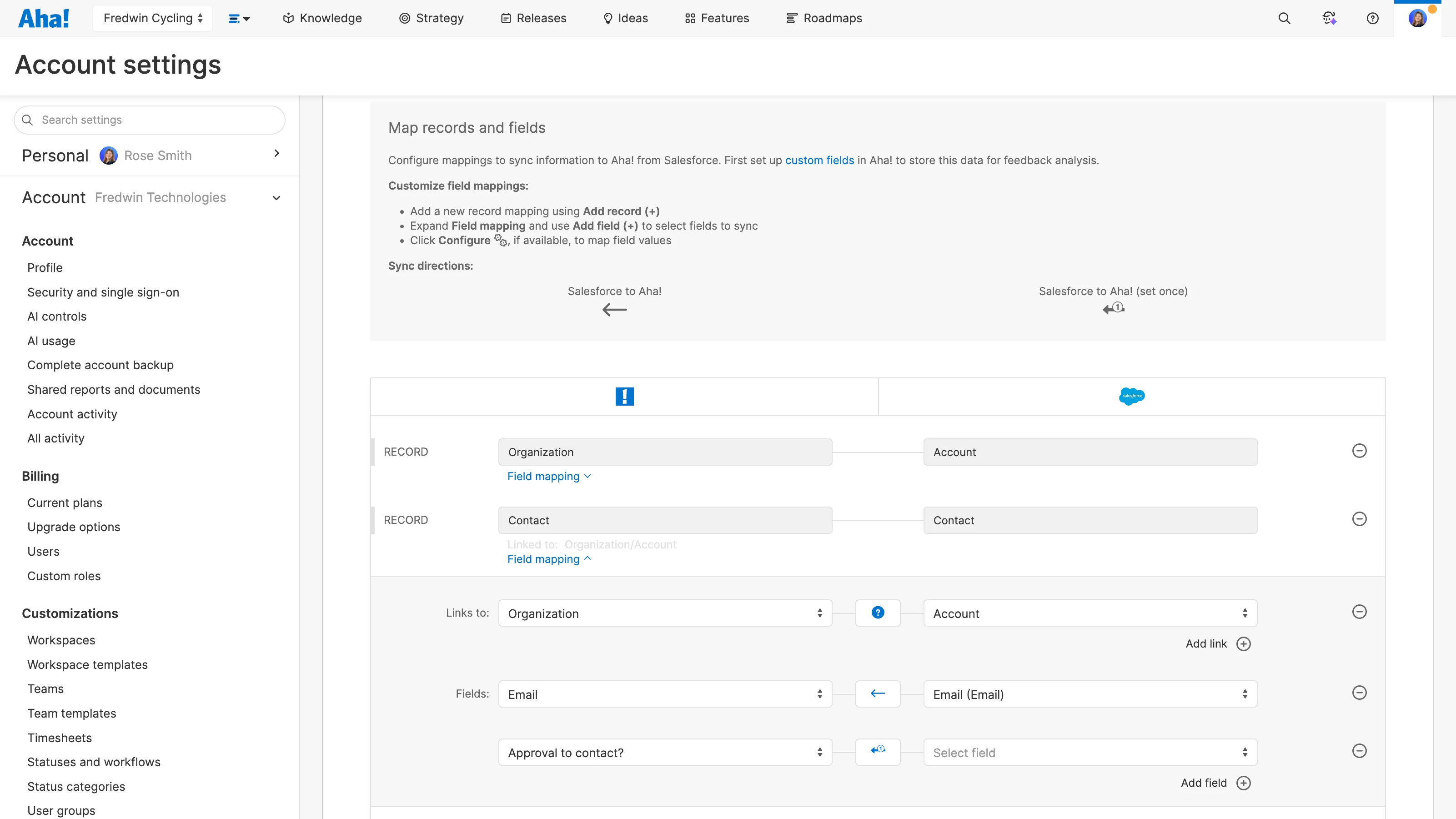1456x819 pixels.
Task: Open the Releases menu
Action: tap(533, 18)
